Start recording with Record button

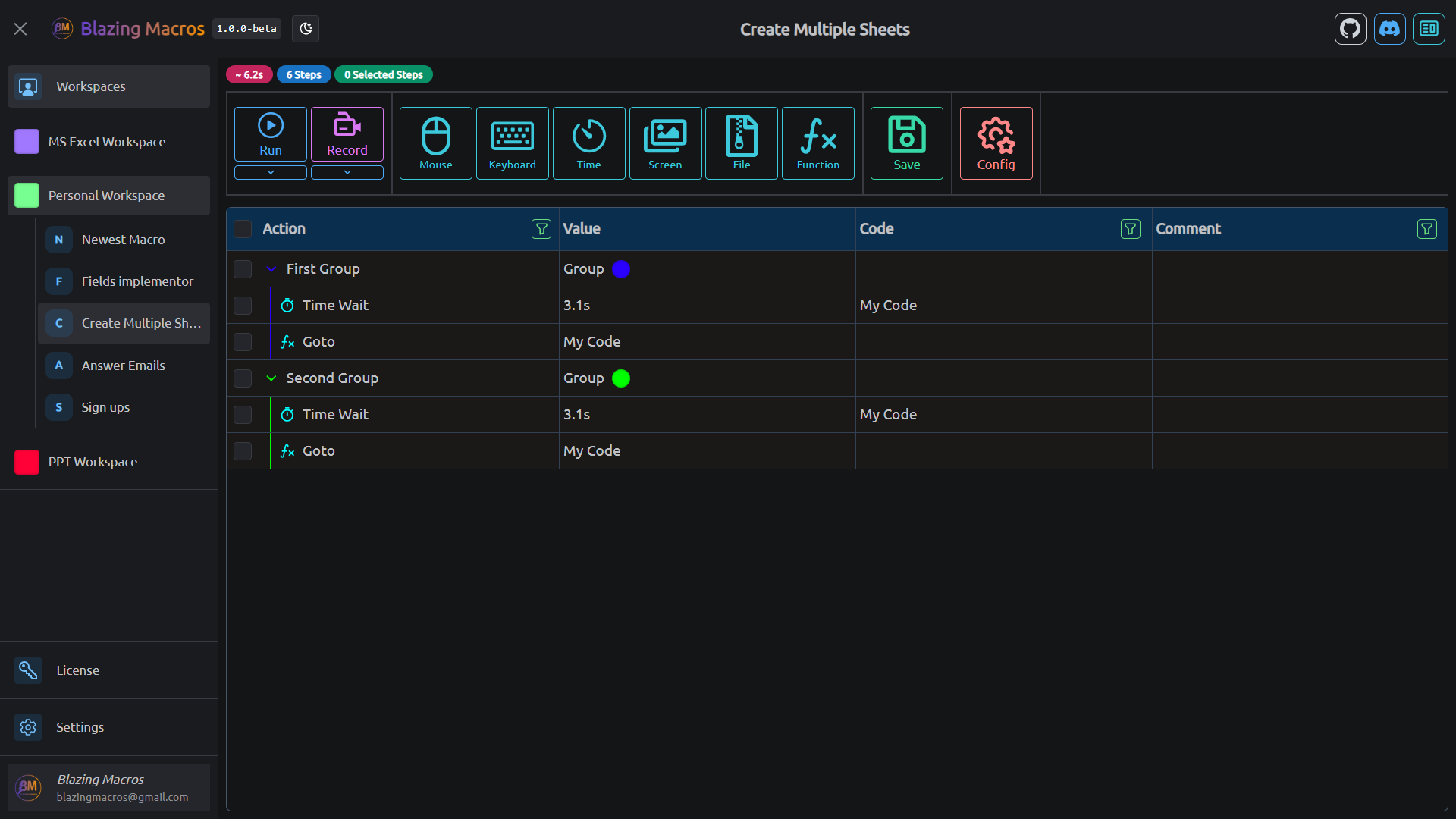click(x=347, y=134)
